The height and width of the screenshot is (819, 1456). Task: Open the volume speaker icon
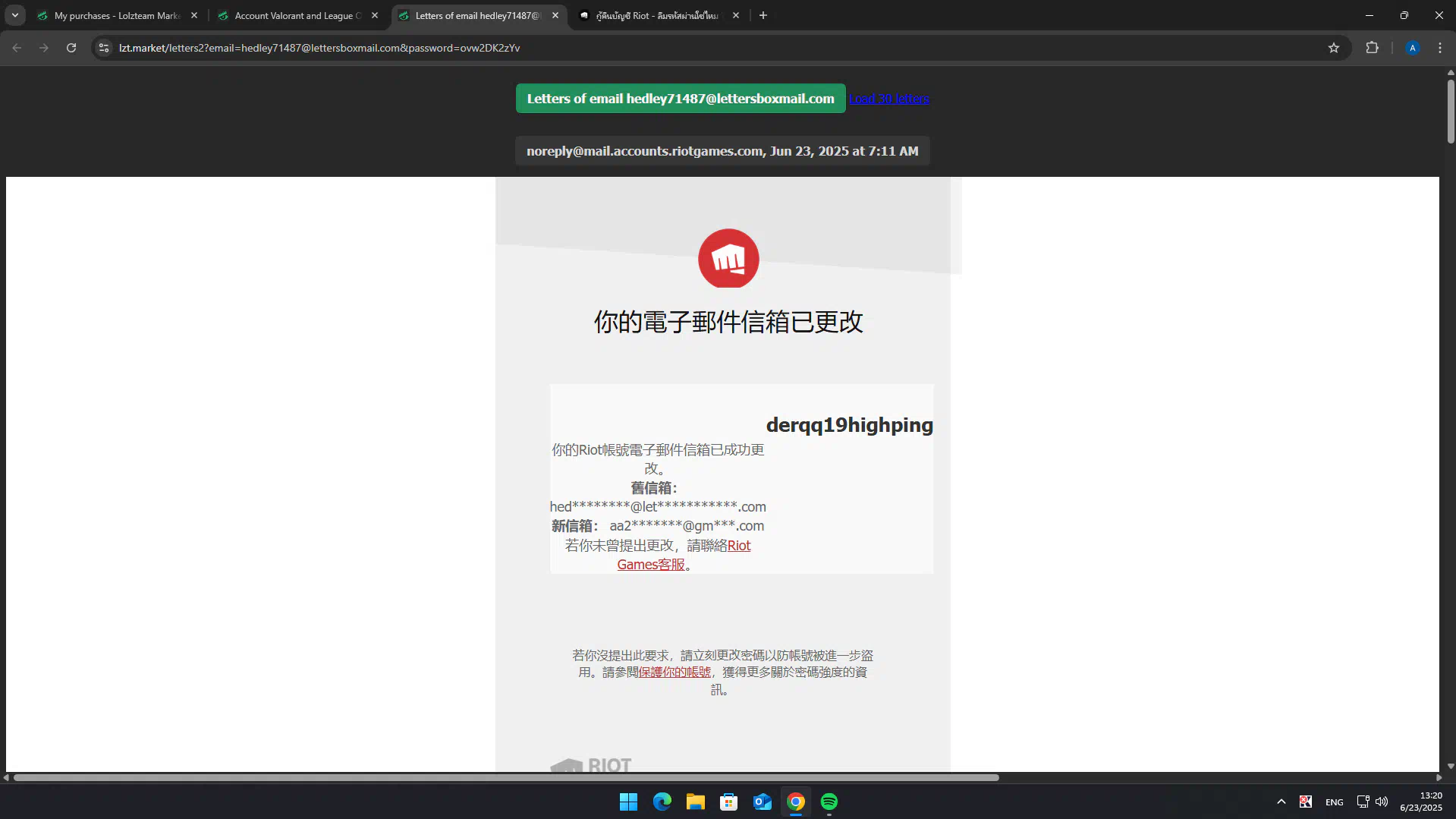click(x=1382, y=802)
